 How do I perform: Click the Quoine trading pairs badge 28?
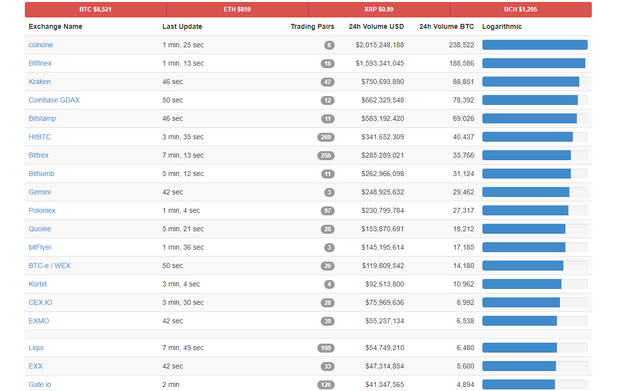[328, 229]
